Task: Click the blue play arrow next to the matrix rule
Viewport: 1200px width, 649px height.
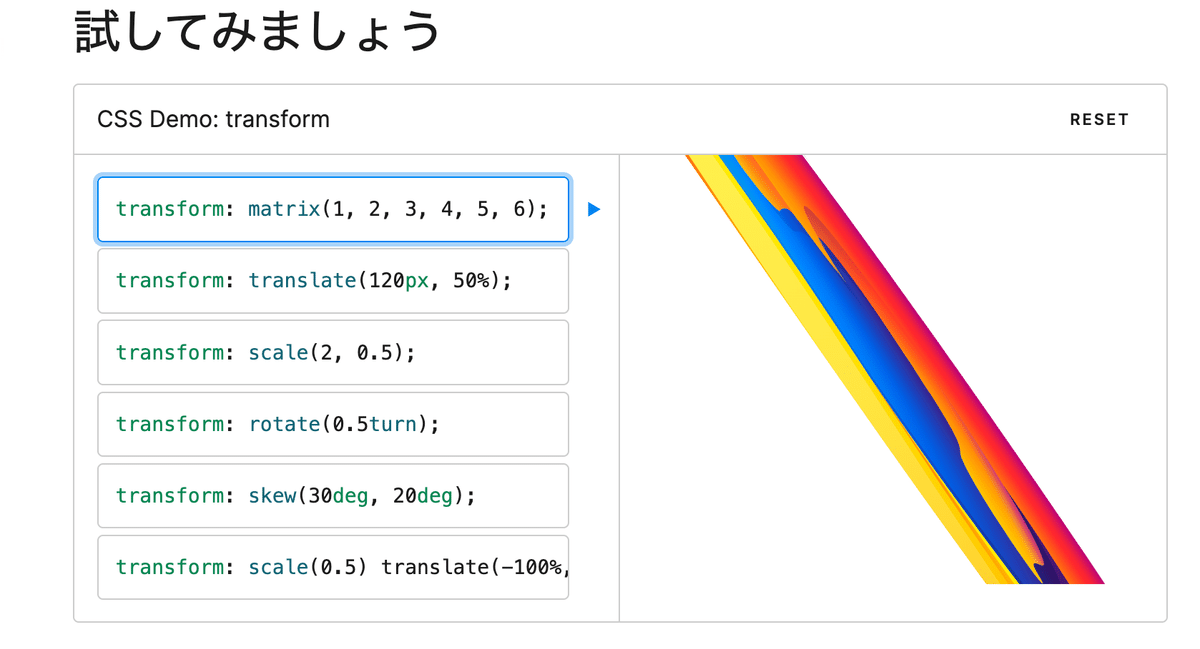Action: click(594, 209)
